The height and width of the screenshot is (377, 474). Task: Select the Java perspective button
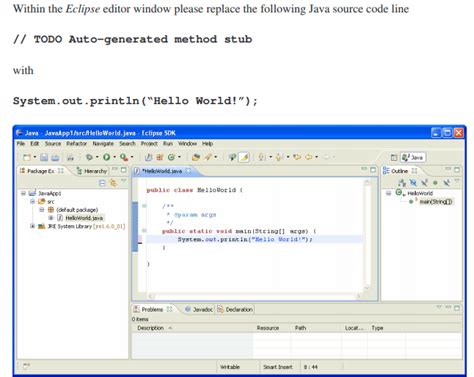pyautogui.click(x=413, y=157)
